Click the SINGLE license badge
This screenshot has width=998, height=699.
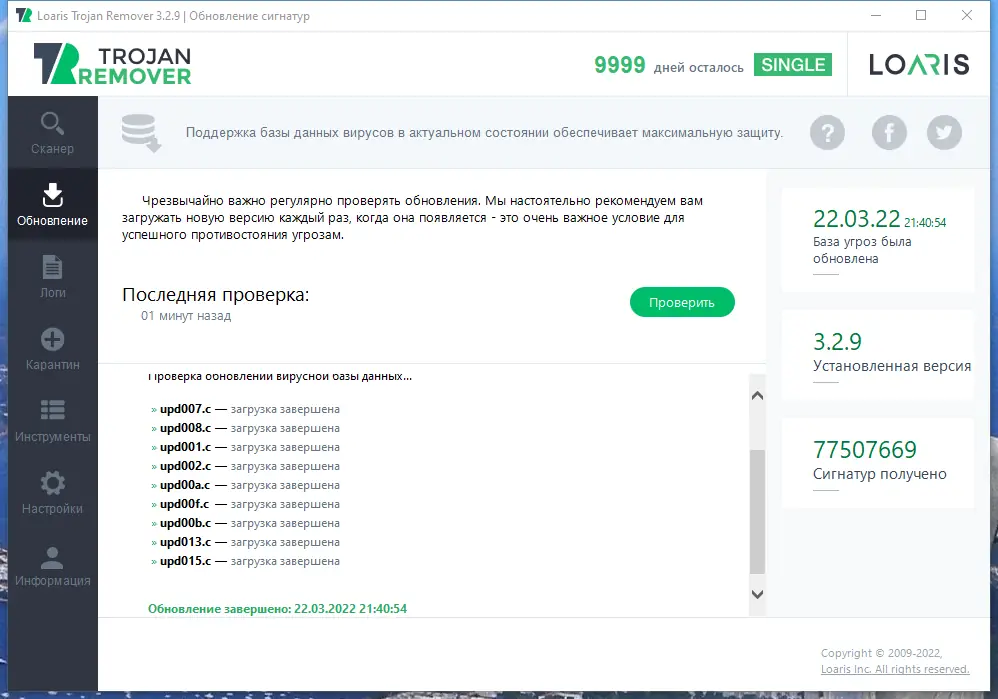coord(793,64)
